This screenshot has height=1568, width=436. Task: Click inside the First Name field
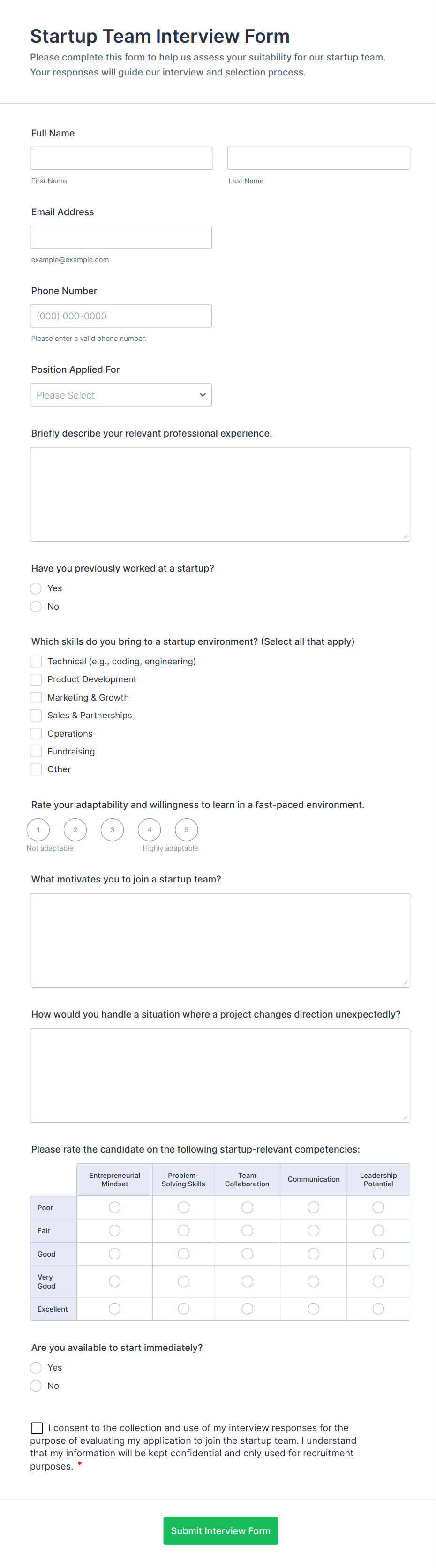tap(121, 158)
